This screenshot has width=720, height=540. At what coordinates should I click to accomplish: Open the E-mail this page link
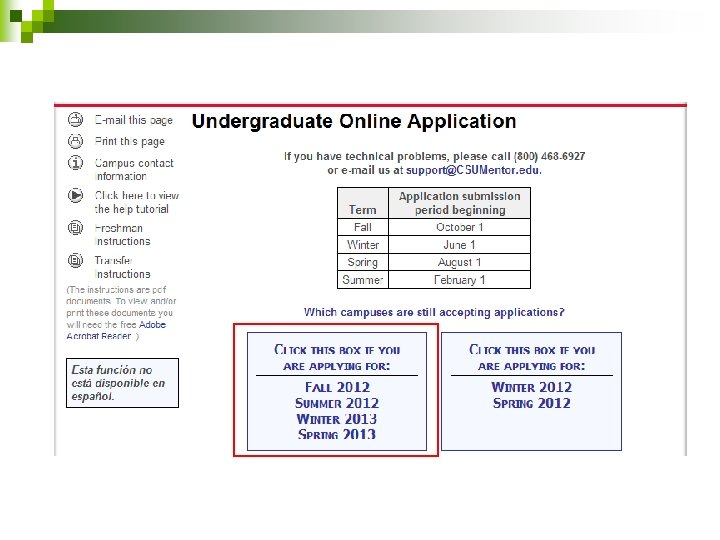pyautogui.click(x=134, y=120)
